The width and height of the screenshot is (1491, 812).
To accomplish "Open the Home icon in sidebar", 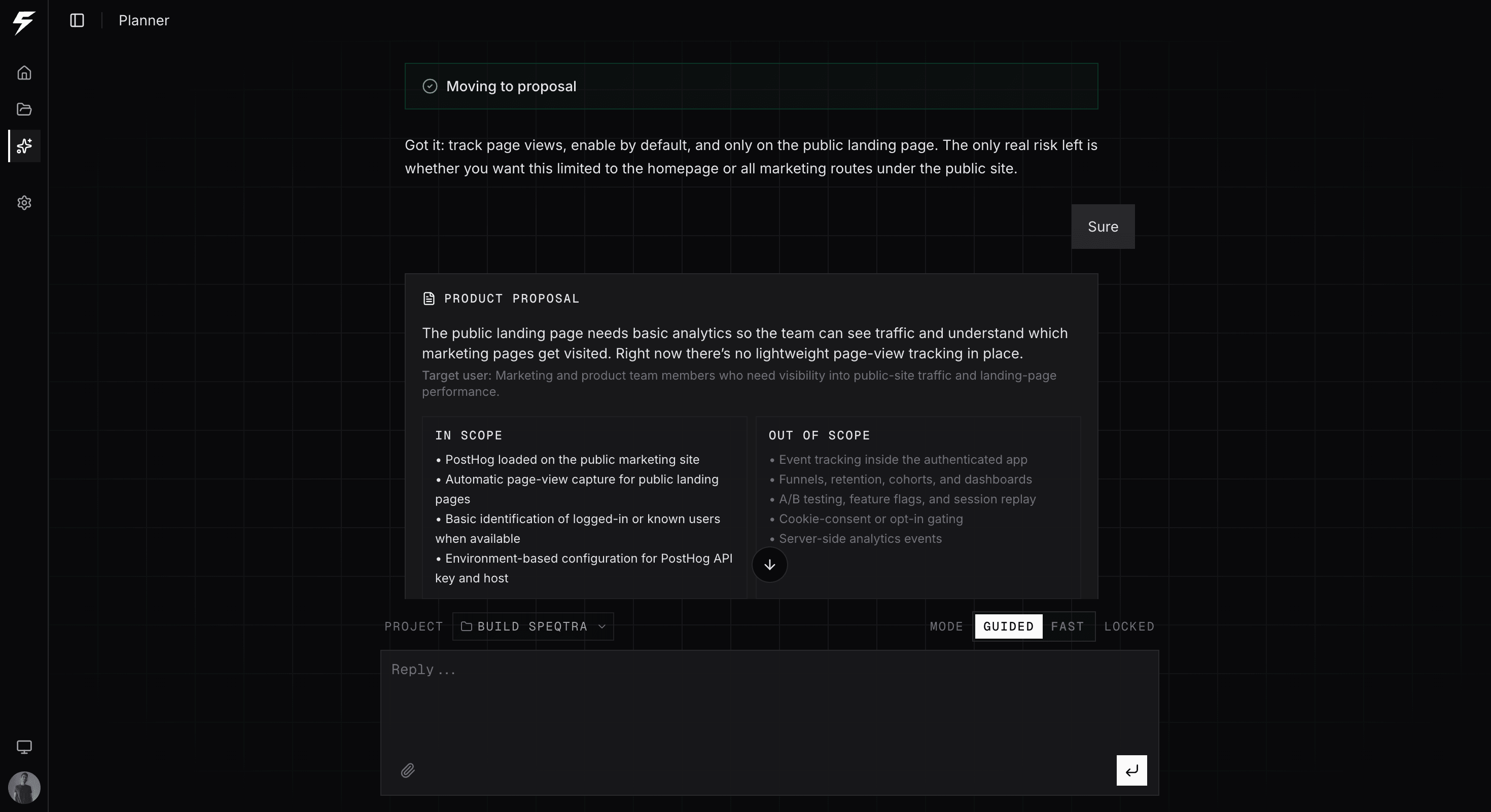I will point(24,73).
